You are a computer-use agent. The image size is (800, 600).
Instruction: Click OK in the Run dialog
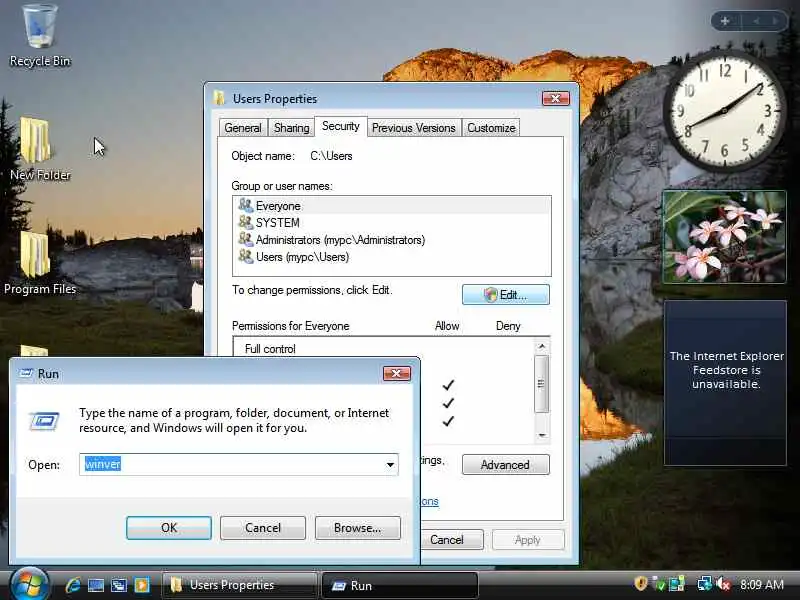(x=169, y=528)
